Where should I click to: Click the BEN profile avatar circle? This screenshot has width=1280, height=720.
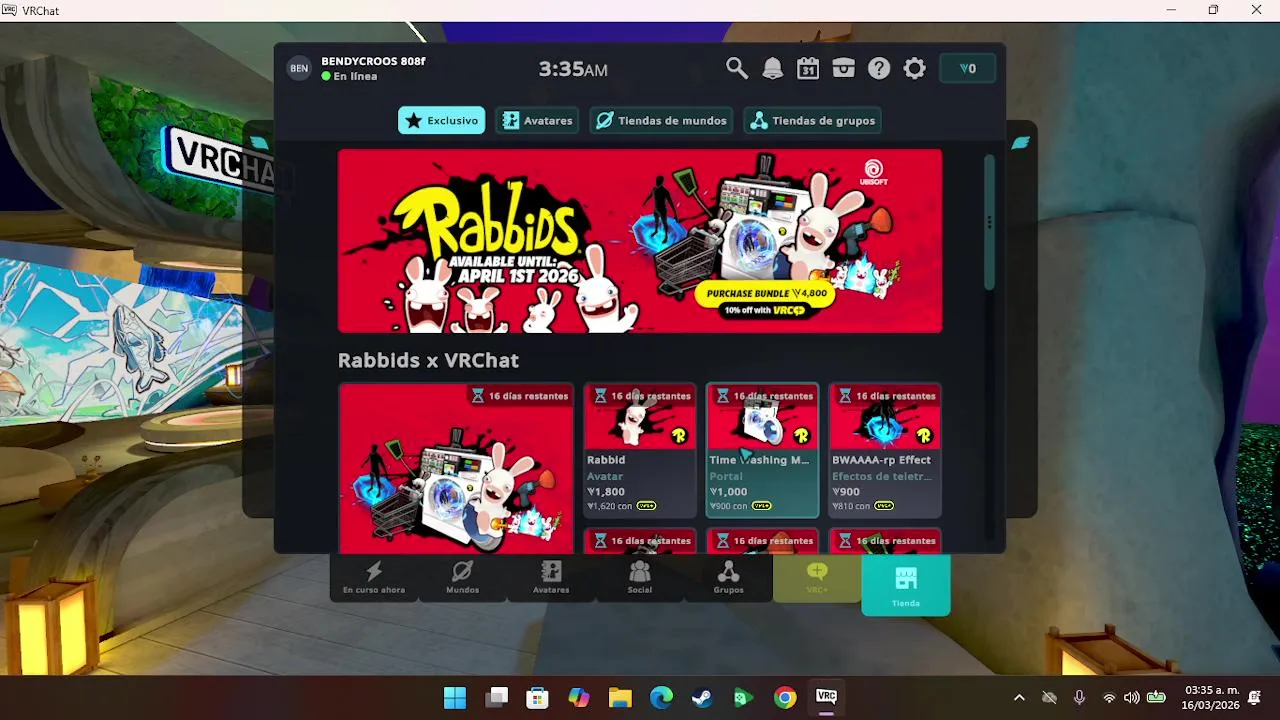click(x=299, y=68)
